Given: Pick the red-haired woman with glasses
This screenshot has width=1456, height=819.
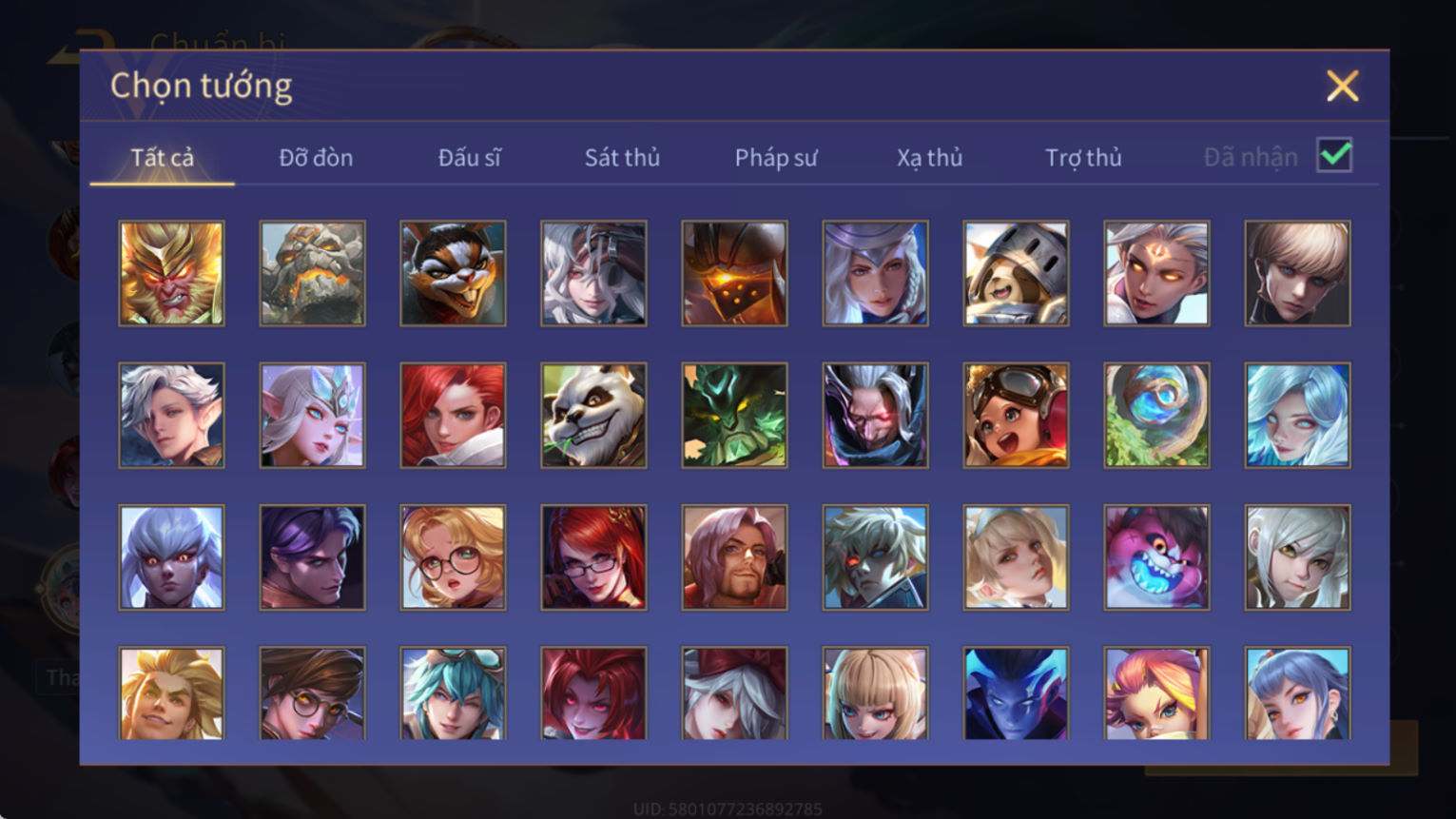Looking at the screenshot, I should [x=593, y=557].
